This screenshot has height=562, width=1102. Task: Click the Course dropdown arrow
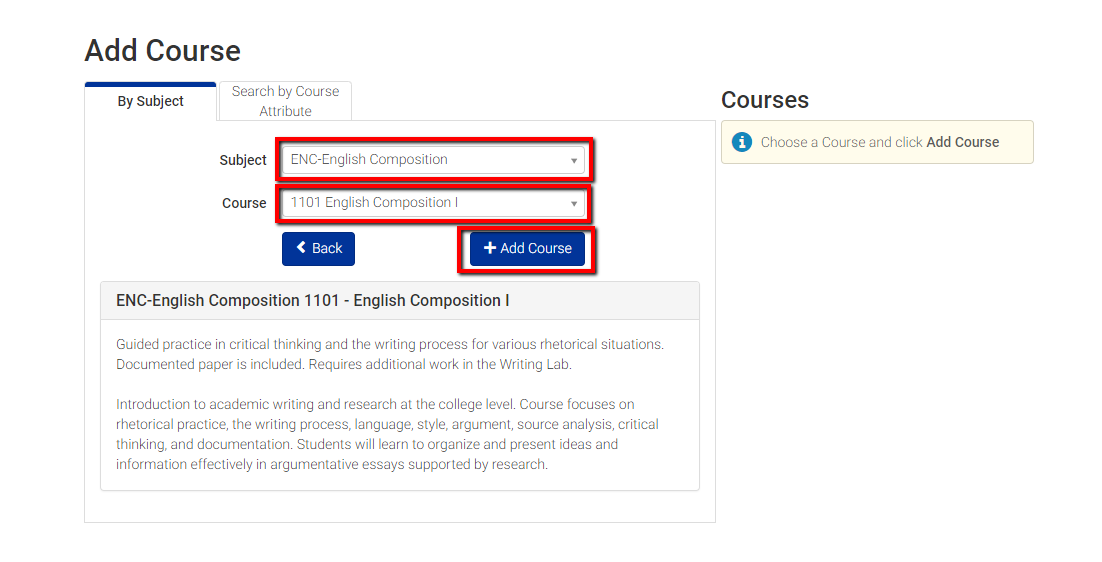click(573, 204)
